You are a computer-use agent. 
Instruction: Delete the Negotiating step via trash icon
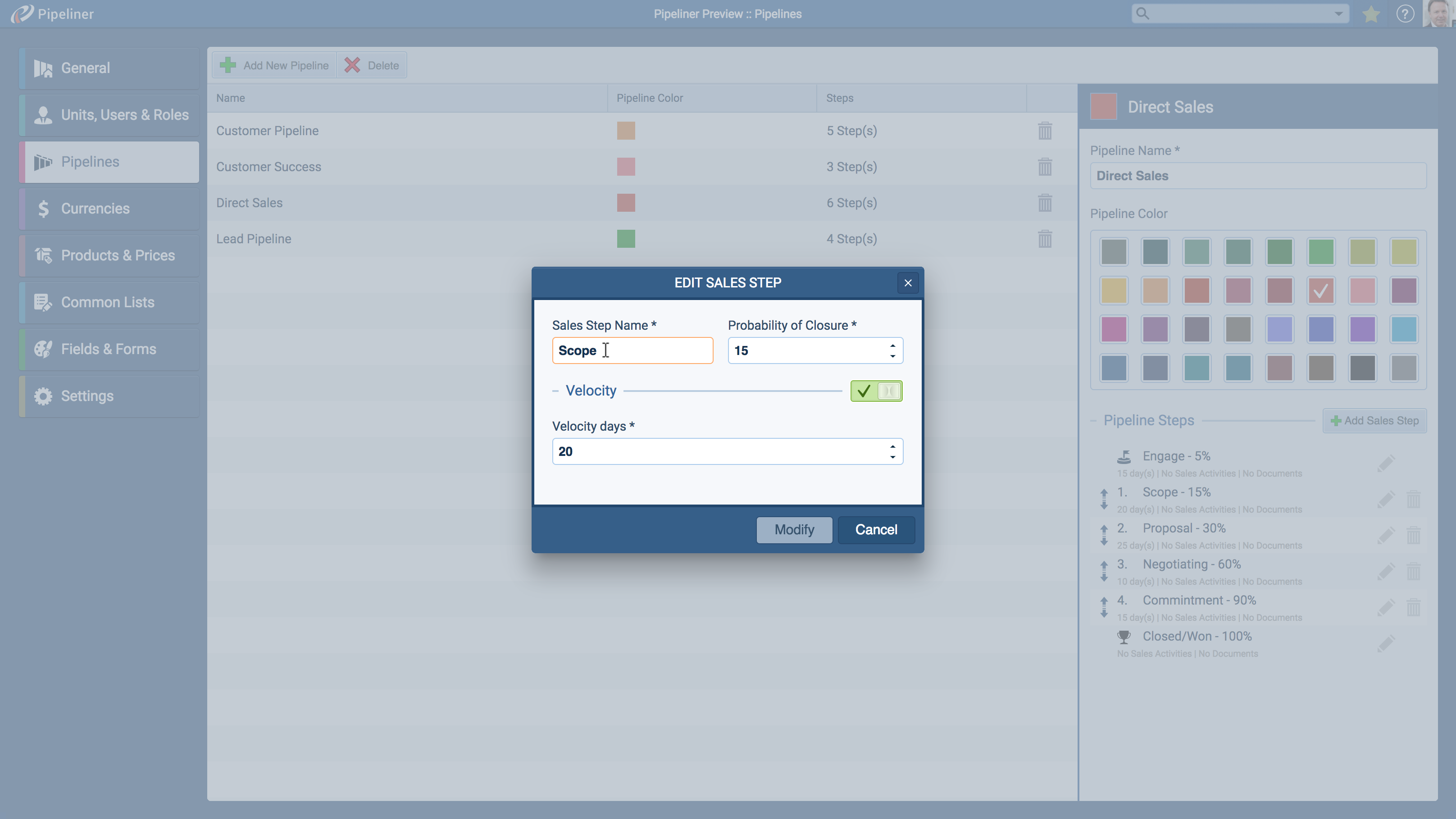[x=1413, y=571]
